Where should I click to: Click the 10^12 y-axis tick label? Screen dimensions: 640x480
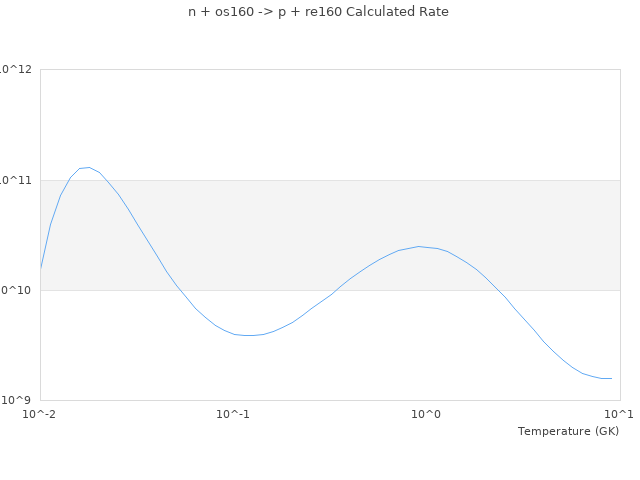16,69
